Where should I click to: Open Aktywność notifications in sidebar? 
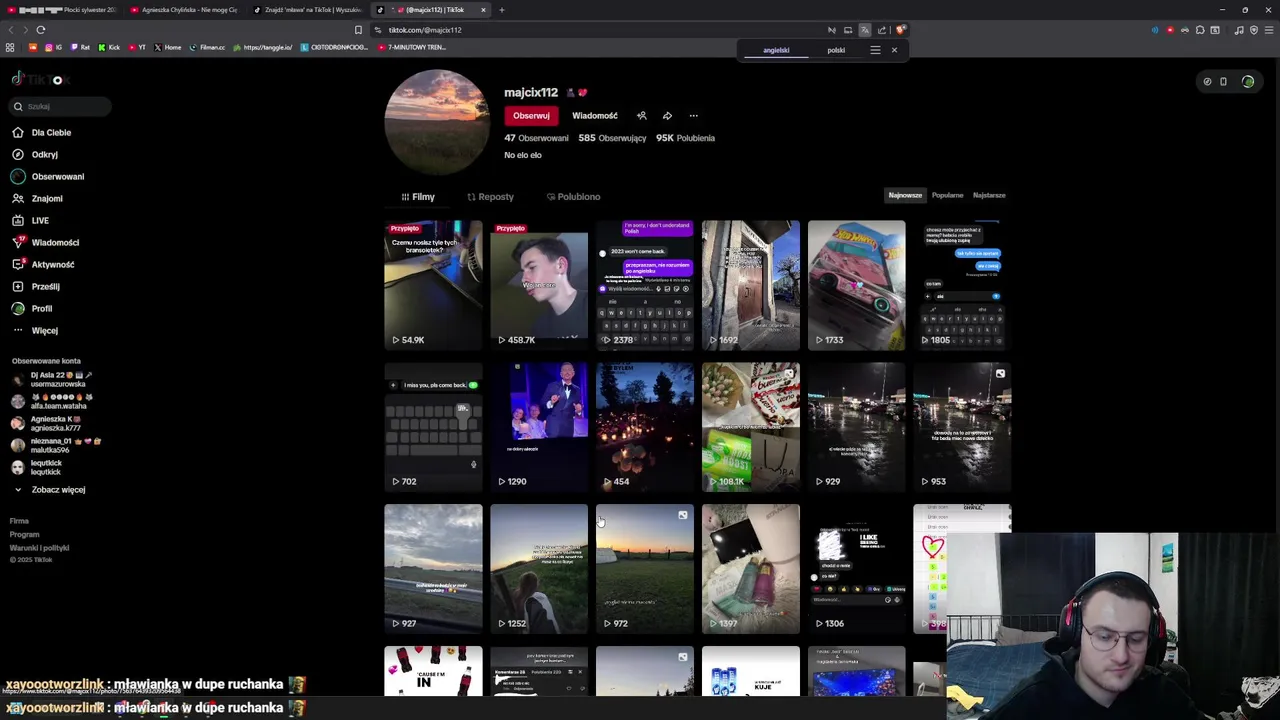pos(43,264)
